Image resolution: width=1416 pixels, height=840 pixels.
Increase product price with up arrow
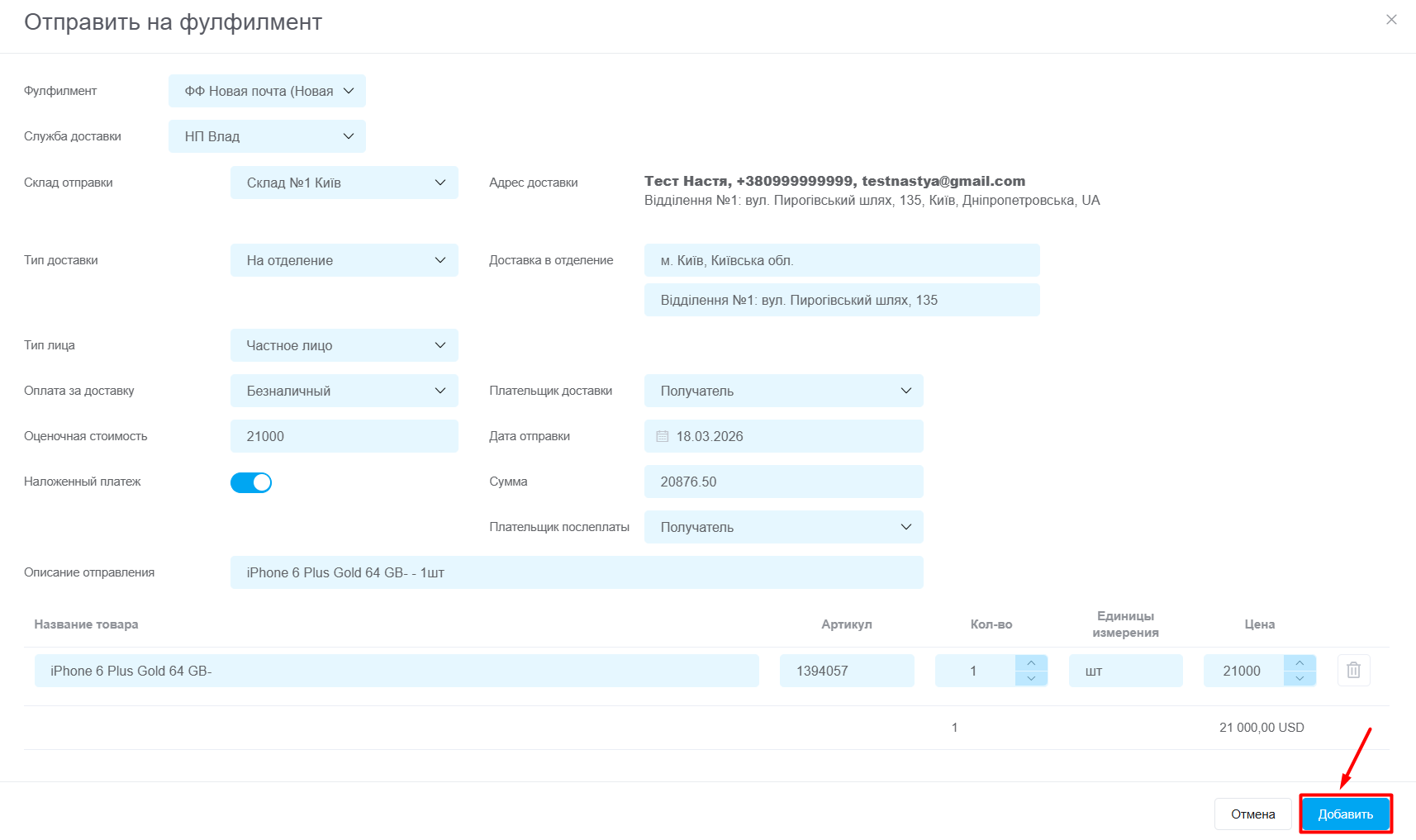tap(1300, 663)
